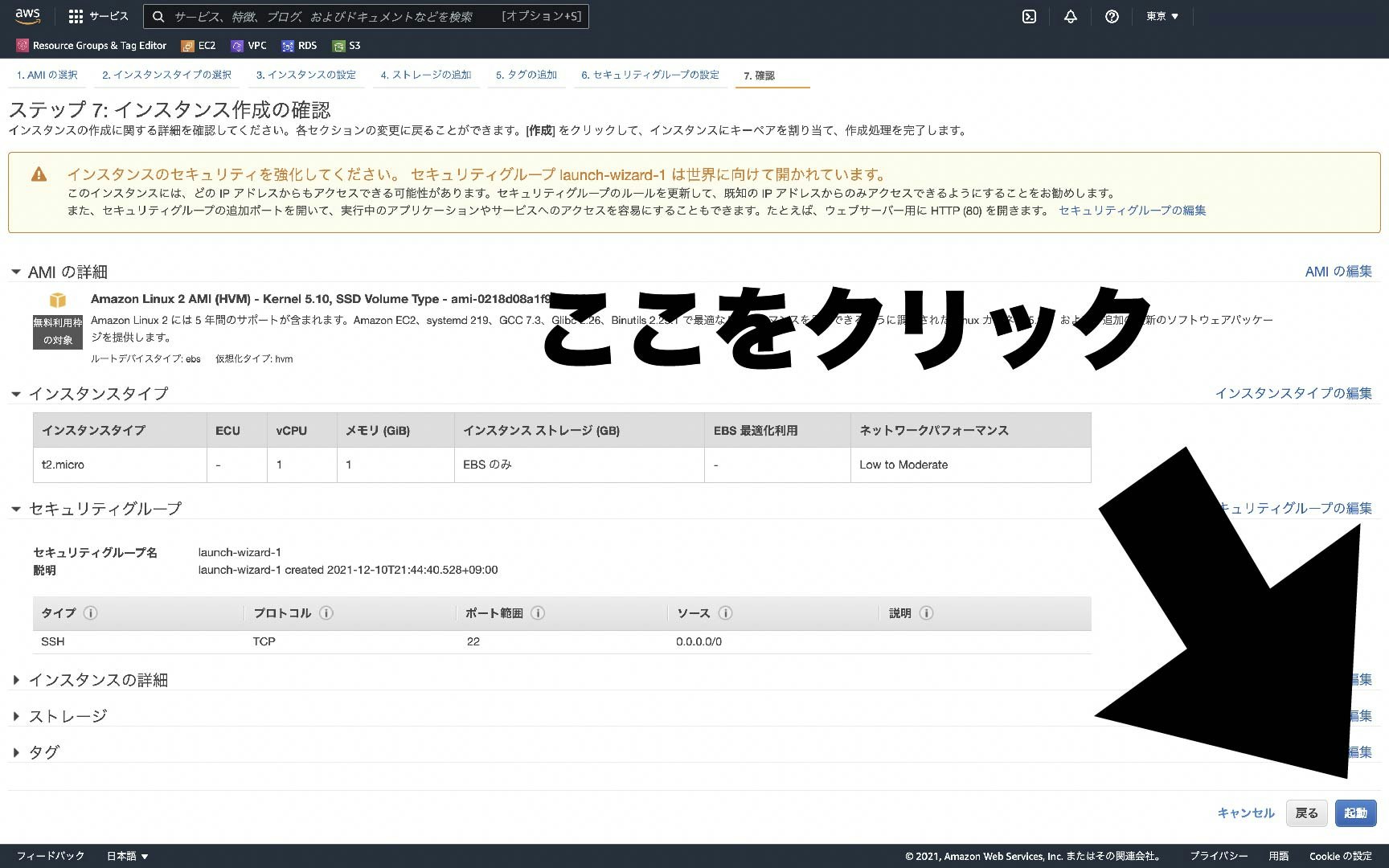Expand the インスタンスの詳細 section
Image resolution: width=1389 pixels, height=868 pixels.
pos(15,680)
